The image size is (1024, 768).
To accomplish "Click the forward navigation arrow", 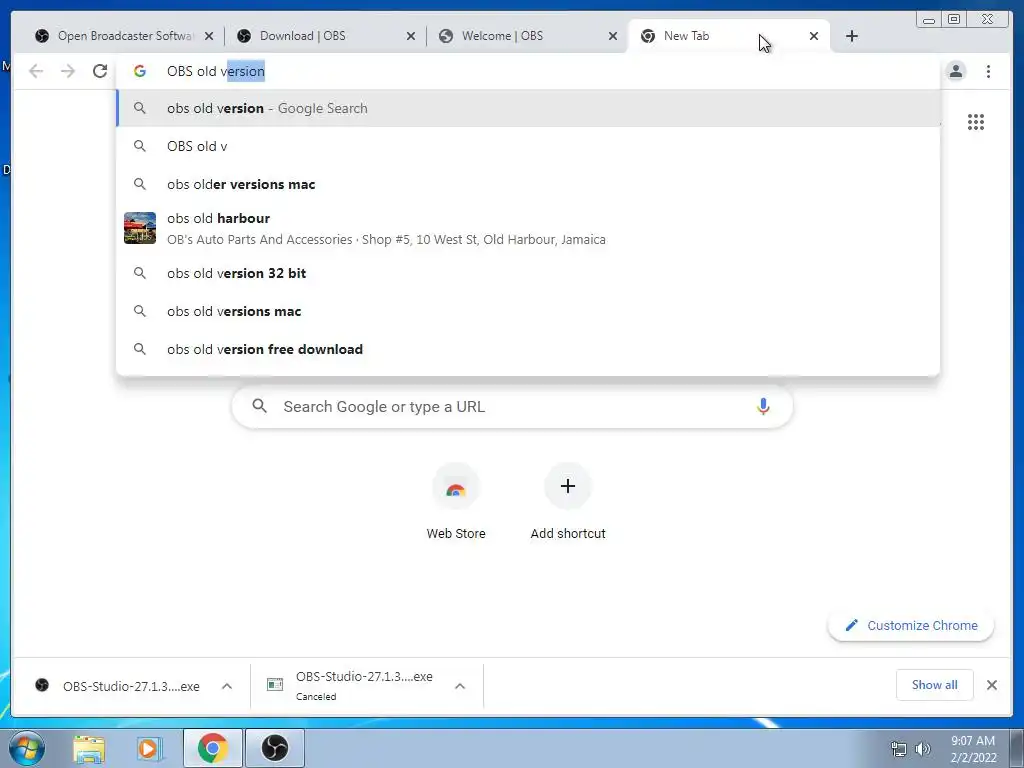I will tap(68, 71).
